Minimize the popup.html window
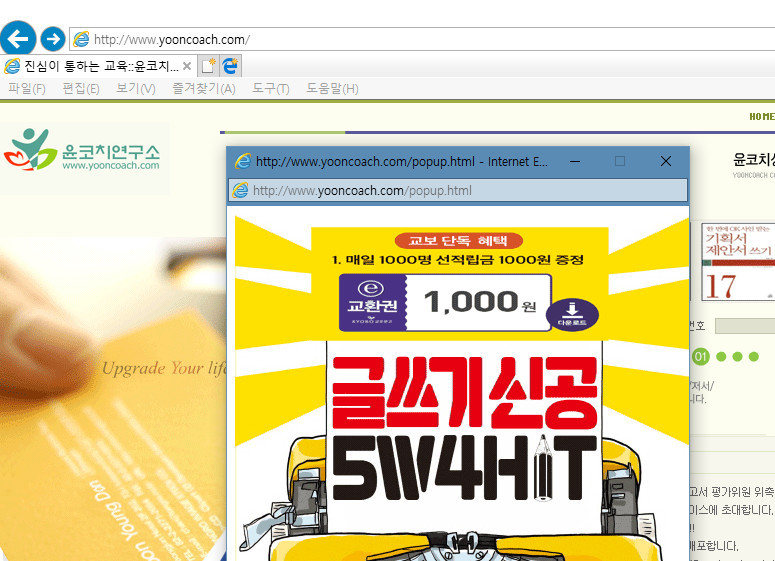The height and width of the screenshot is (561, 775). coord(575,161)
